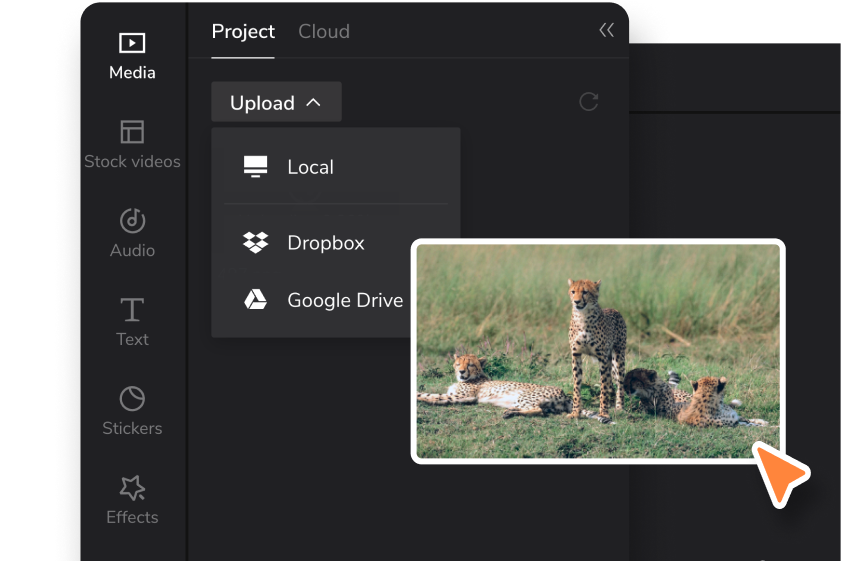Click the Local computer monitor icon
Screen dimensions: 841x561
coord(256,167)
